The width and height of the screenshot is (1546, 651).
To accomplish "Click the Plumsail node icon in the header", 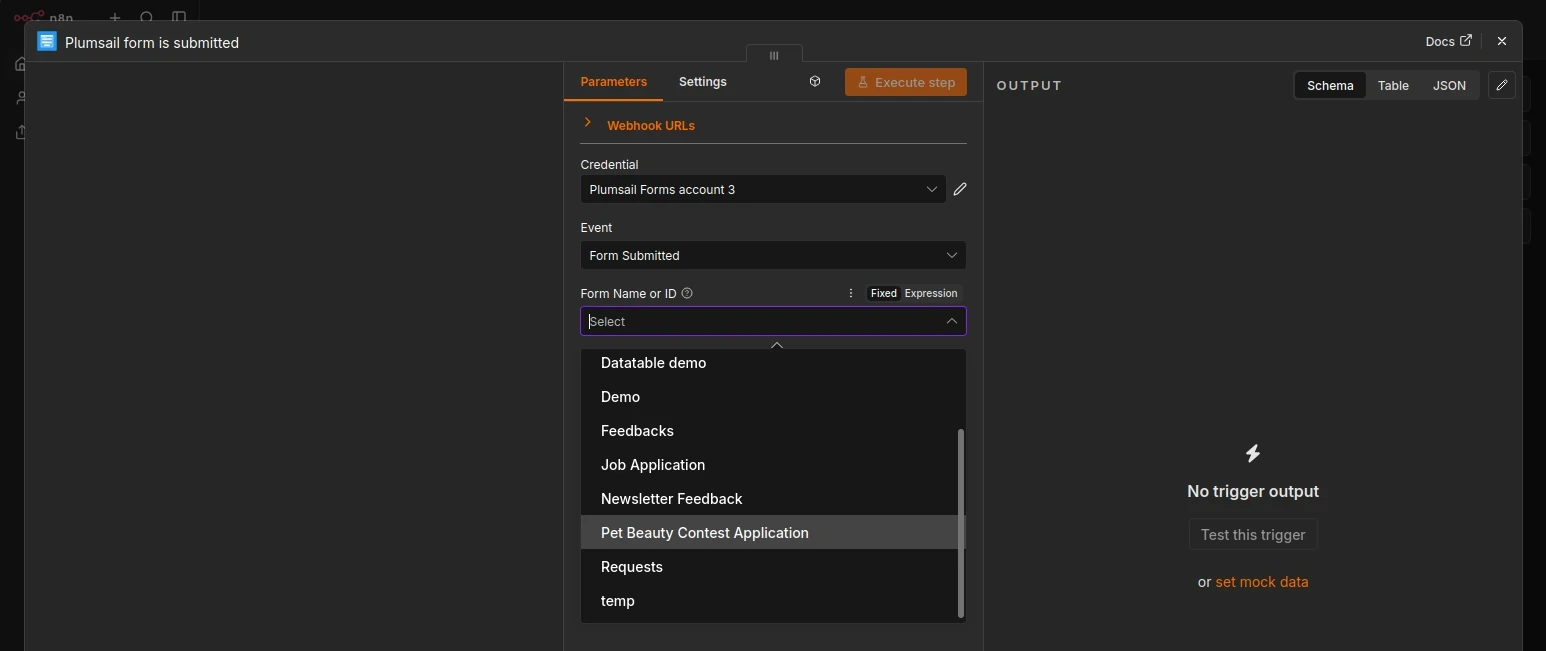I will coord(47,41).
